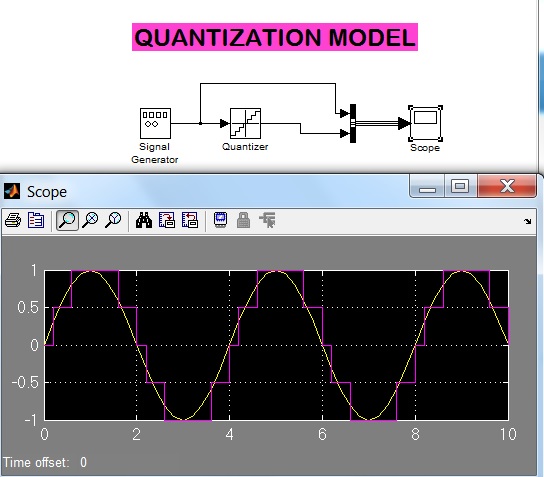Click Restore saved axes settings icon
Viewport: 544px width, 477px height.
point(190,220)
